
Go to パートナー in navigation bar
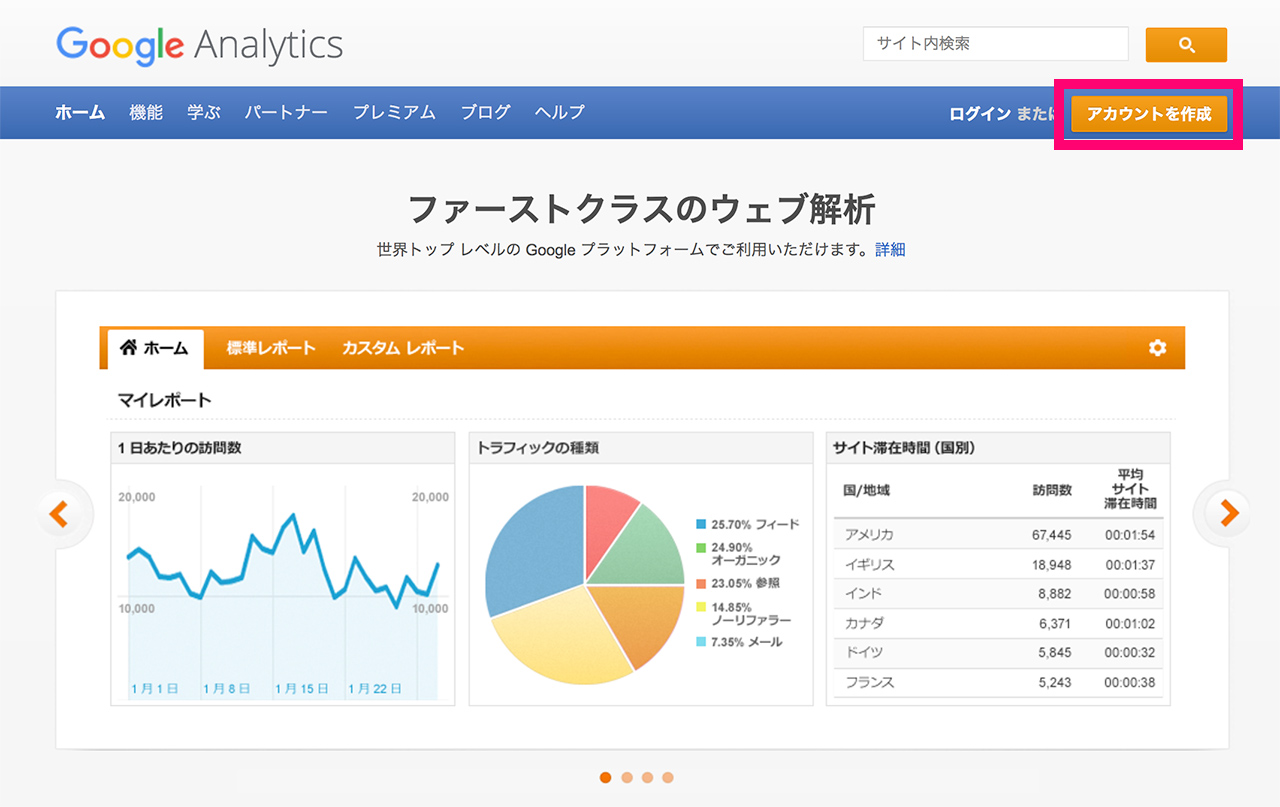coord(286,113)
